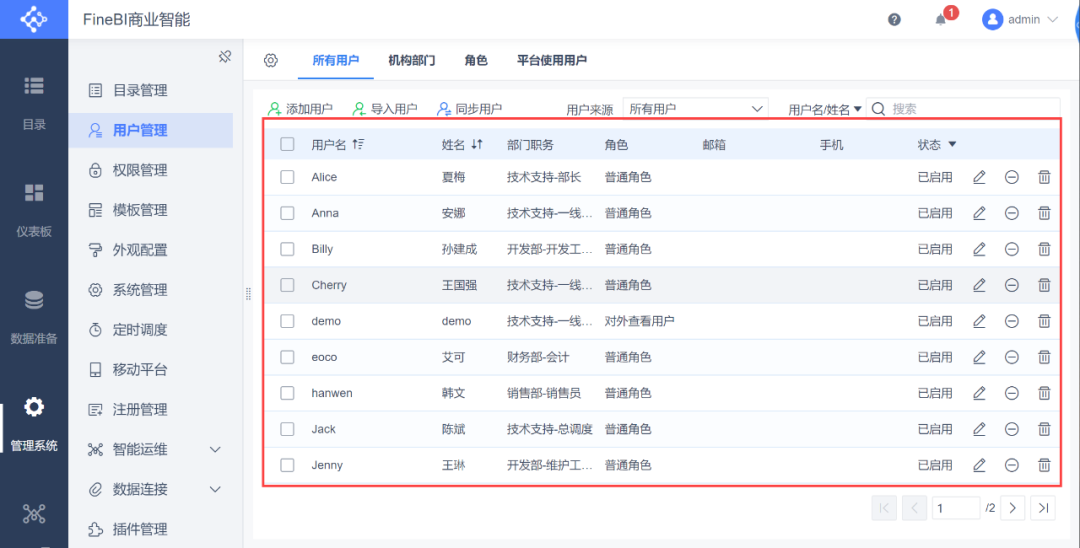Open the 用户来源 dropdown

click(696, 109)
